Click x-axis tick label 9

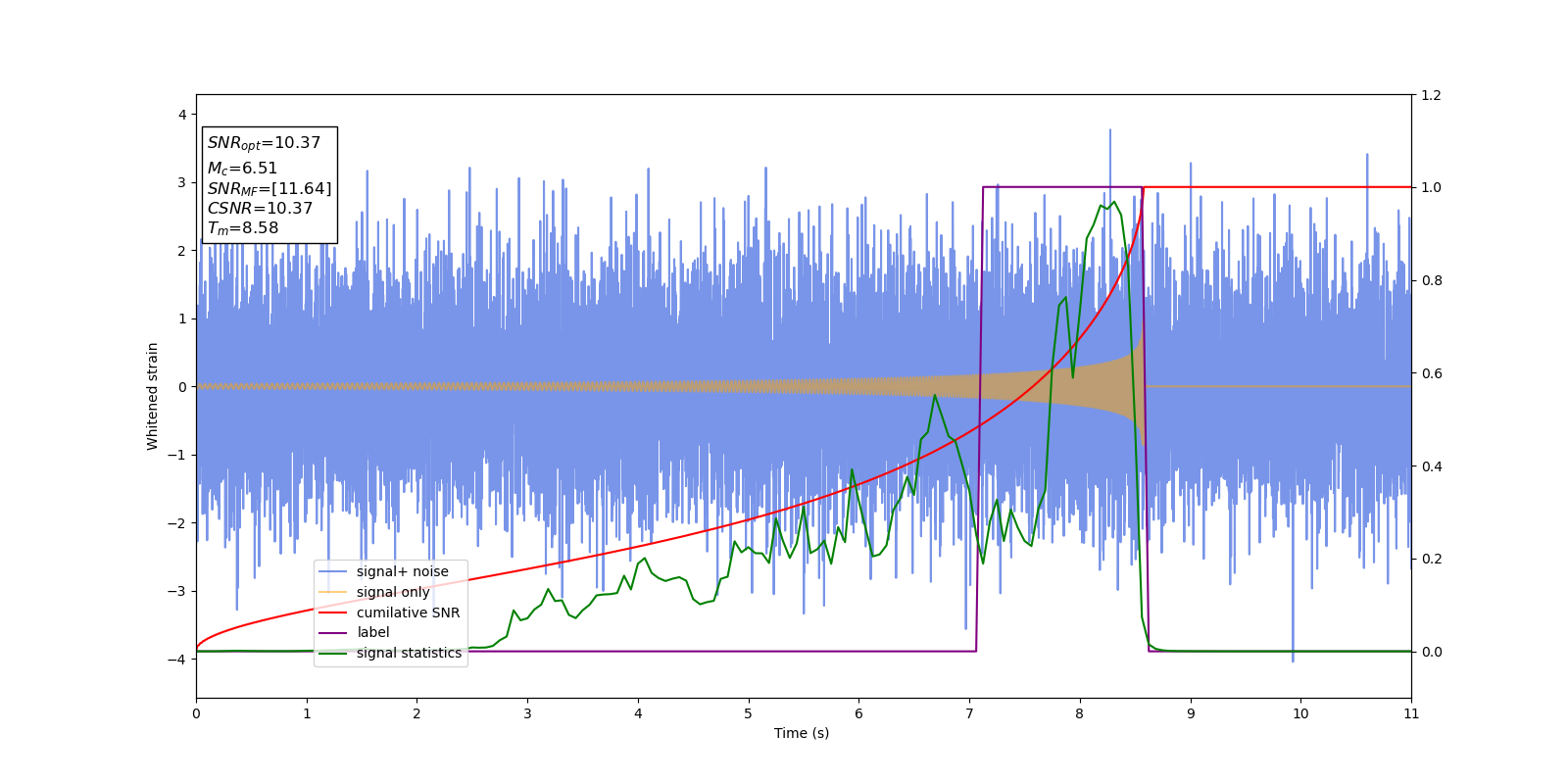click(1191, 713)
